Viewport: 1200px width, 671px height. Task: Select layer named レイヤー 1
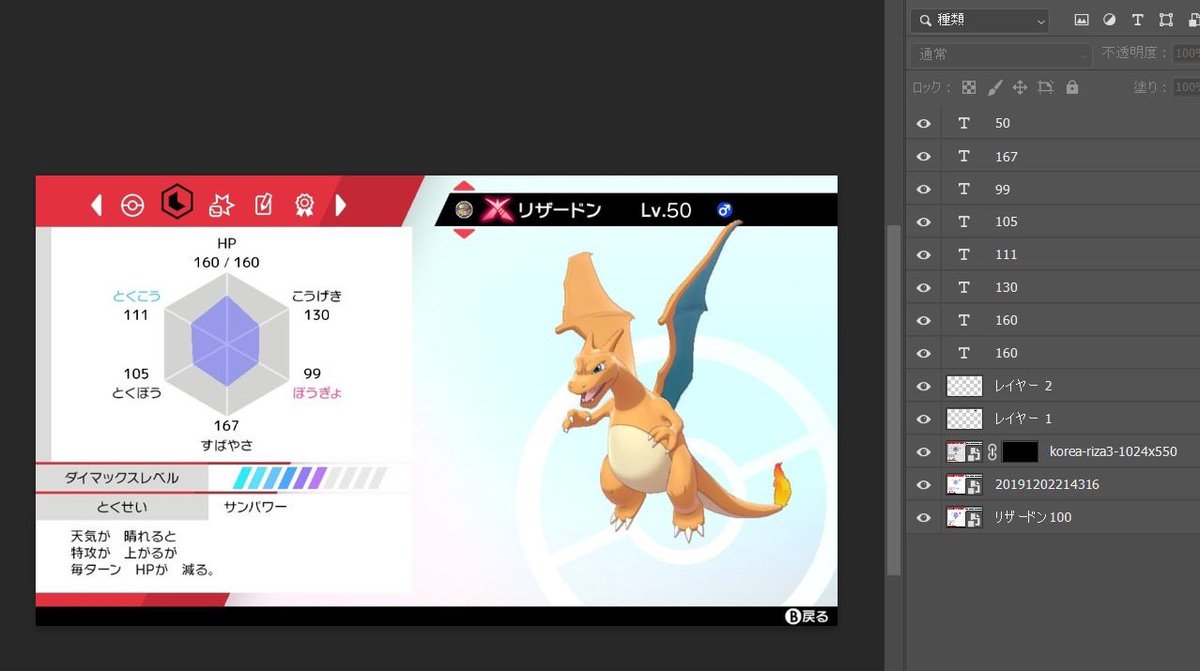click(x=1023, y=418)
